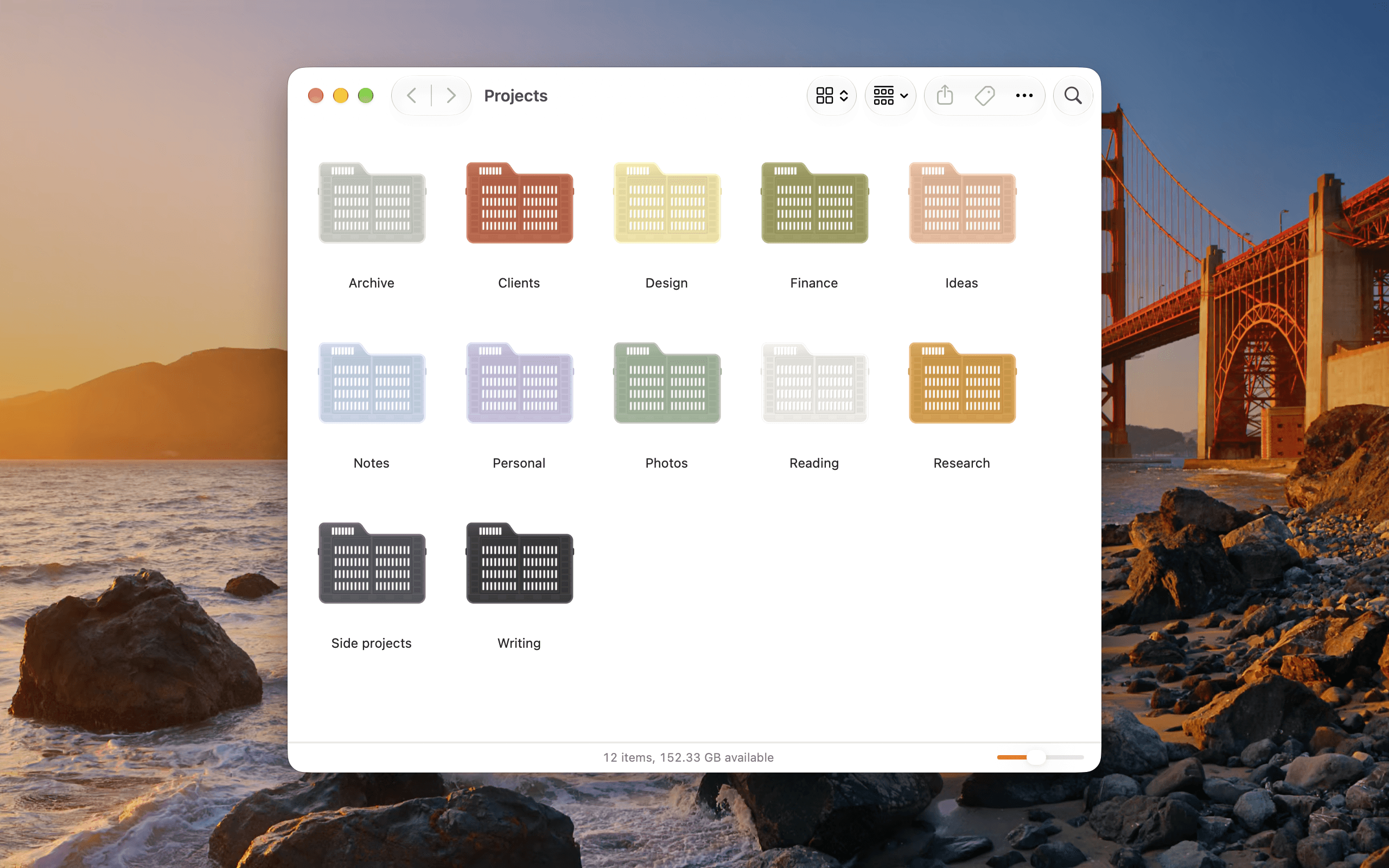Open the dark Writing folder icon
1389x868 pixels.
[x=519, y=563]
